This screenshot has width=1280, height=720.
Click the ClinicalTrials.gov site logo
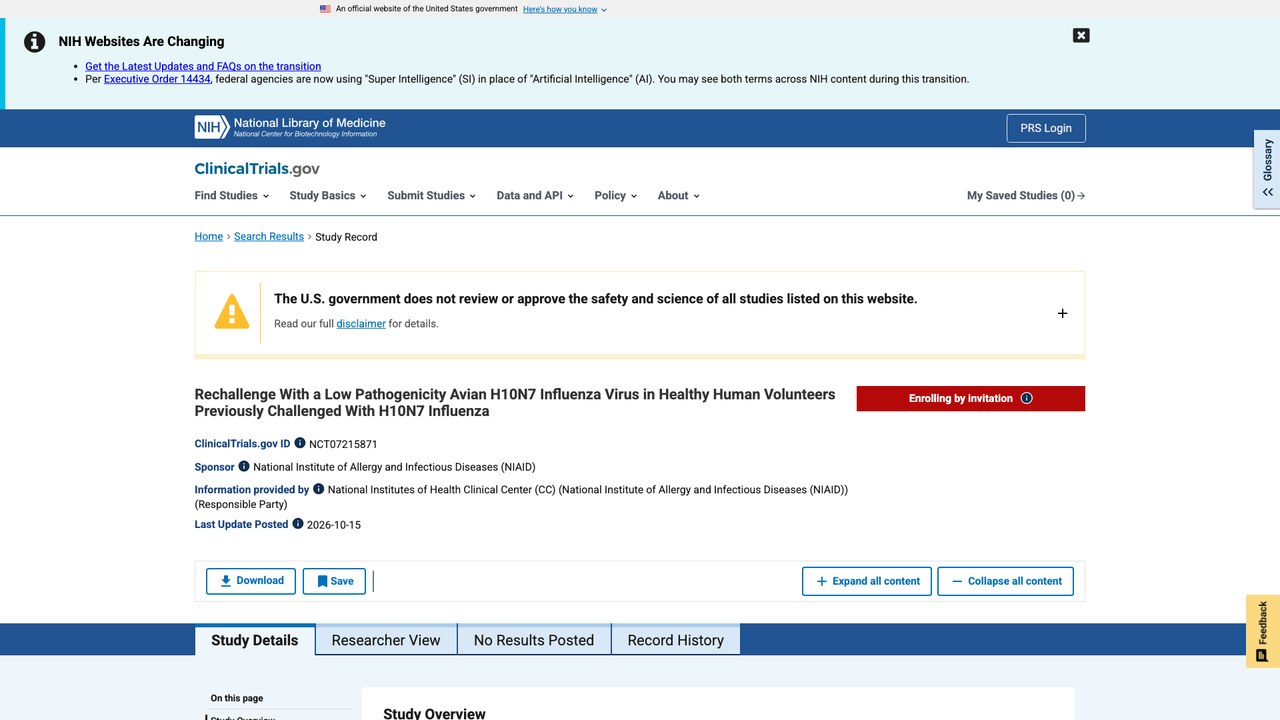(x=257, y=169)
